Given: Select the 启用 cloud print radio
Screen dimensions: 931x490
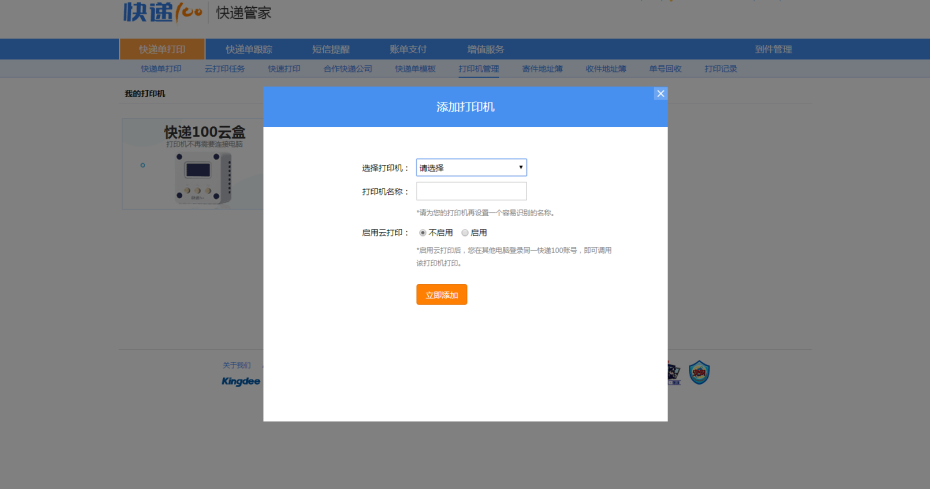Looking at the screenshot, I should click(x=465, y=232).
